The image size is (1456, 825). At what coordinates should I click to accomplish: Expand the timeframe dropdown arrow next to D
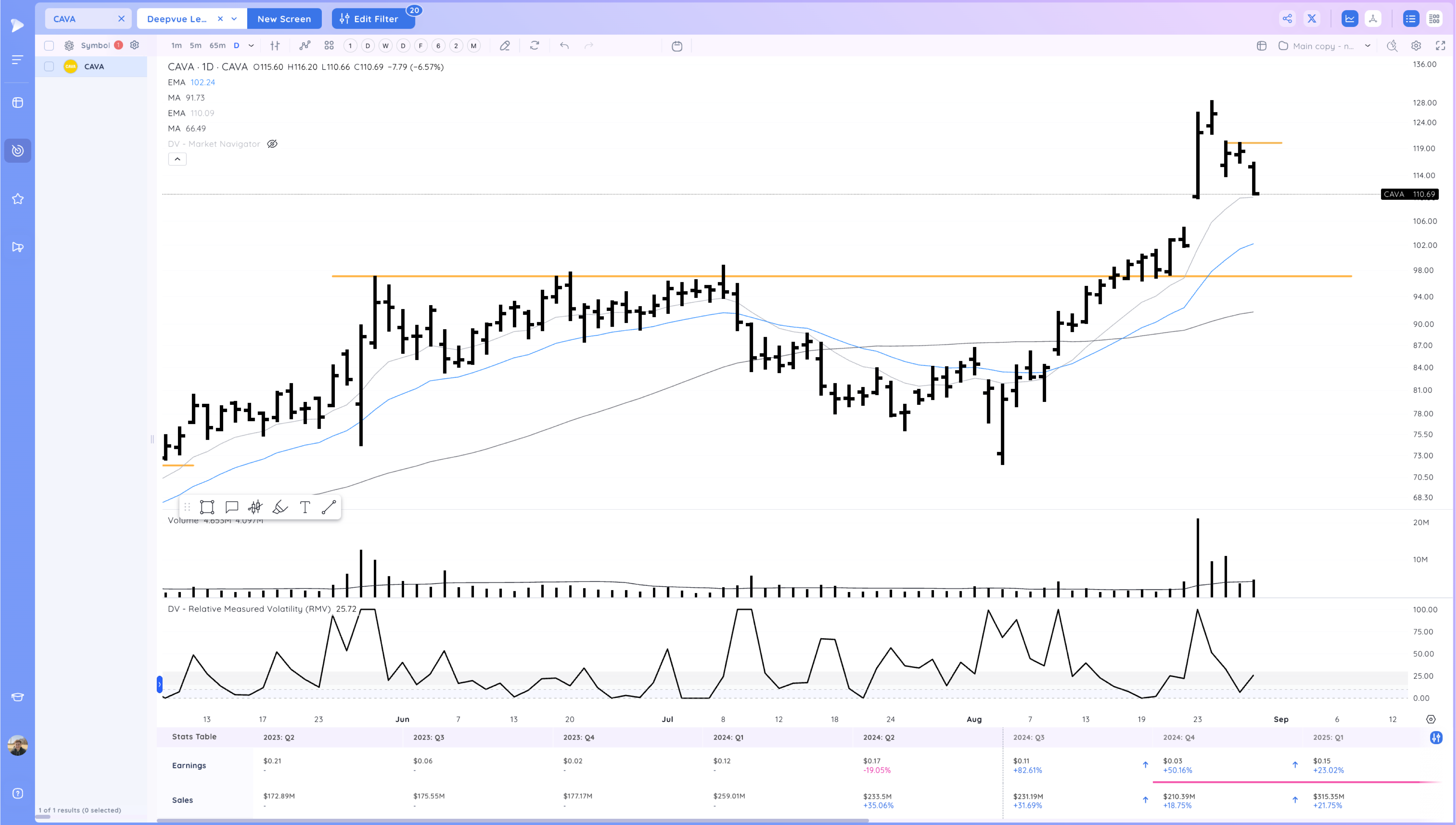(251, 46)
